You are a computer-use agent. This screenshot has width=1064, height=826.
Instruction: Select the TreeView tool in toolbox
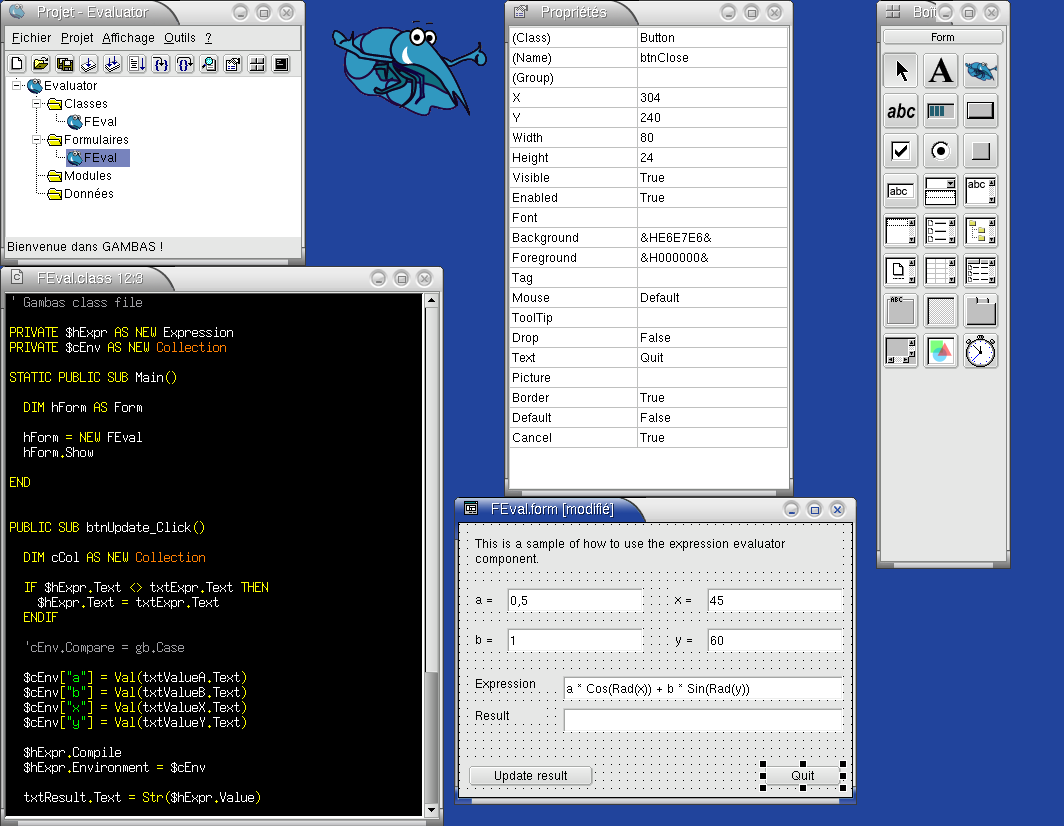pyautogui.click(x=981, y=231)
